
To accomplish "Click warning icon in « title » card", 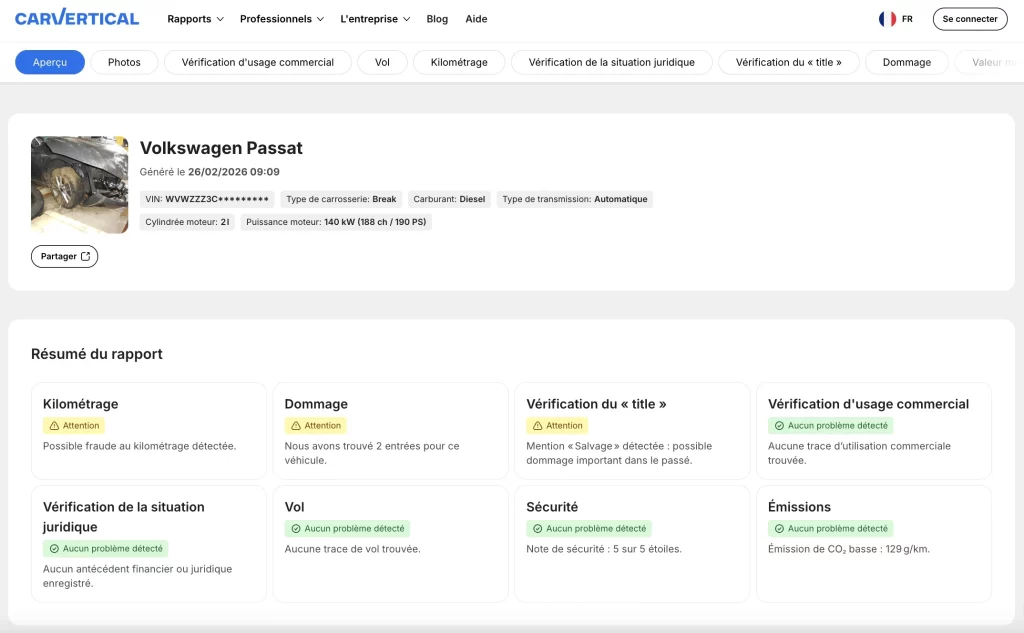I will tap(537, 425).
